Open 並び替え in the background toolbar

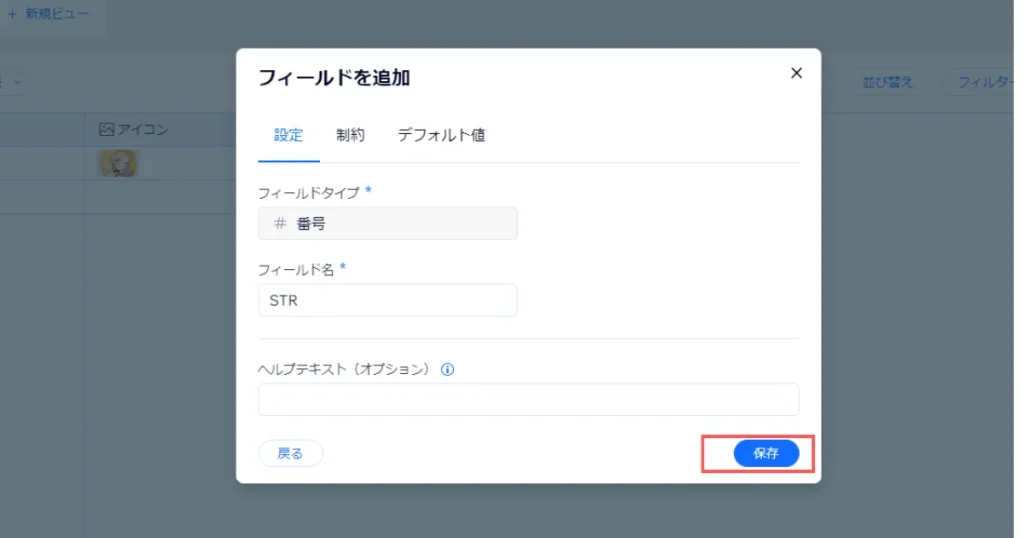click(x=888, y=82)
